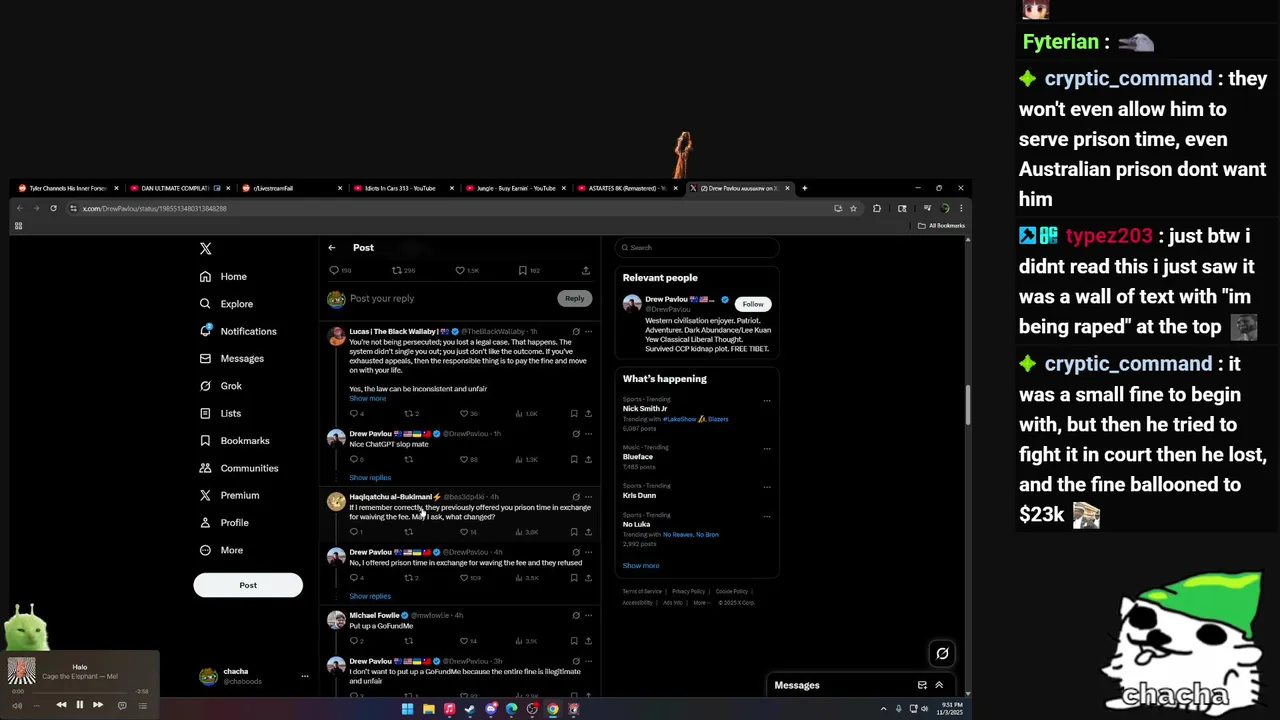
Task: Click the X search box
Action: 697,247
